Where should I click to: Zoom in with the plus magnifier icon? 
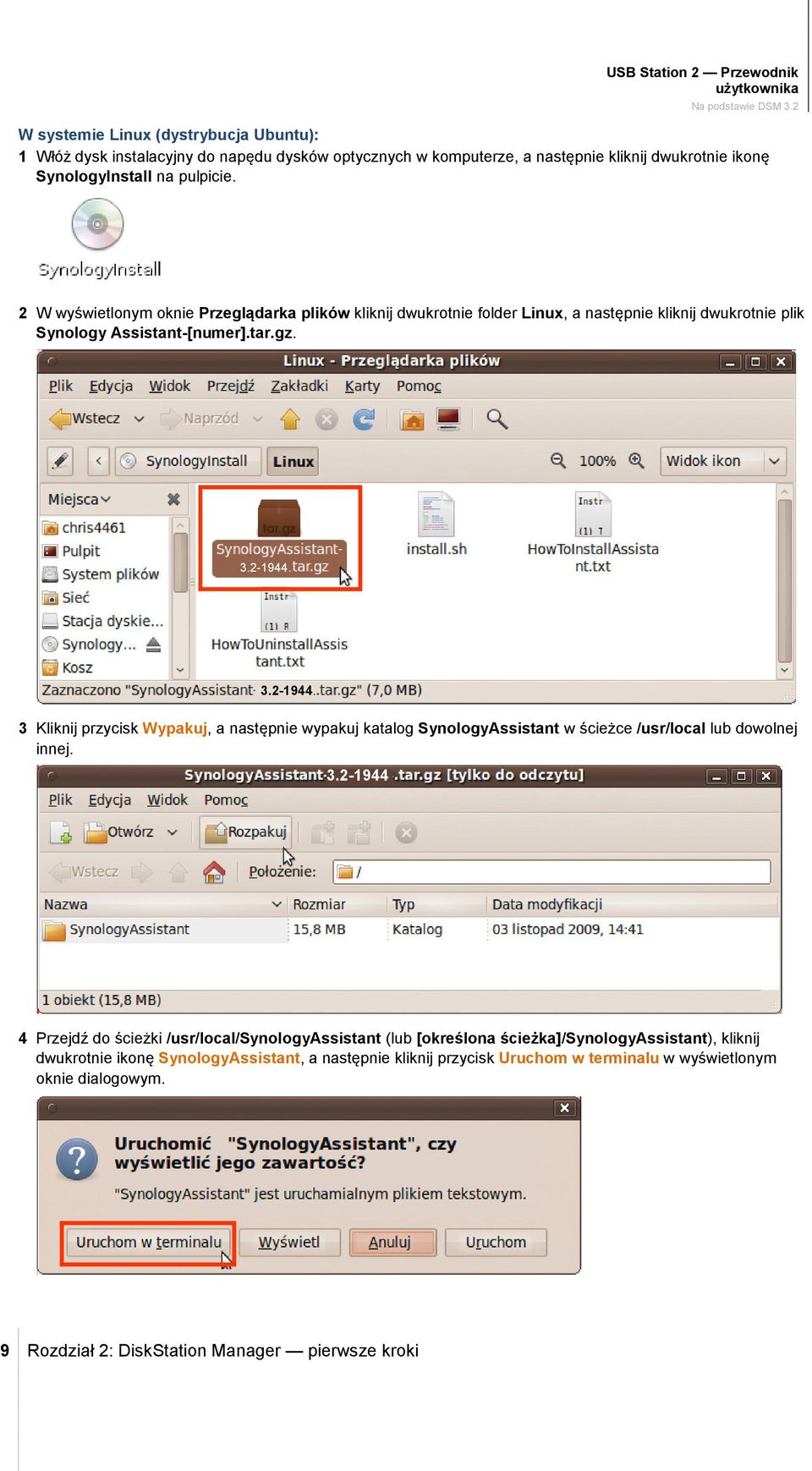pyautogui.click(x=636, y=460)
